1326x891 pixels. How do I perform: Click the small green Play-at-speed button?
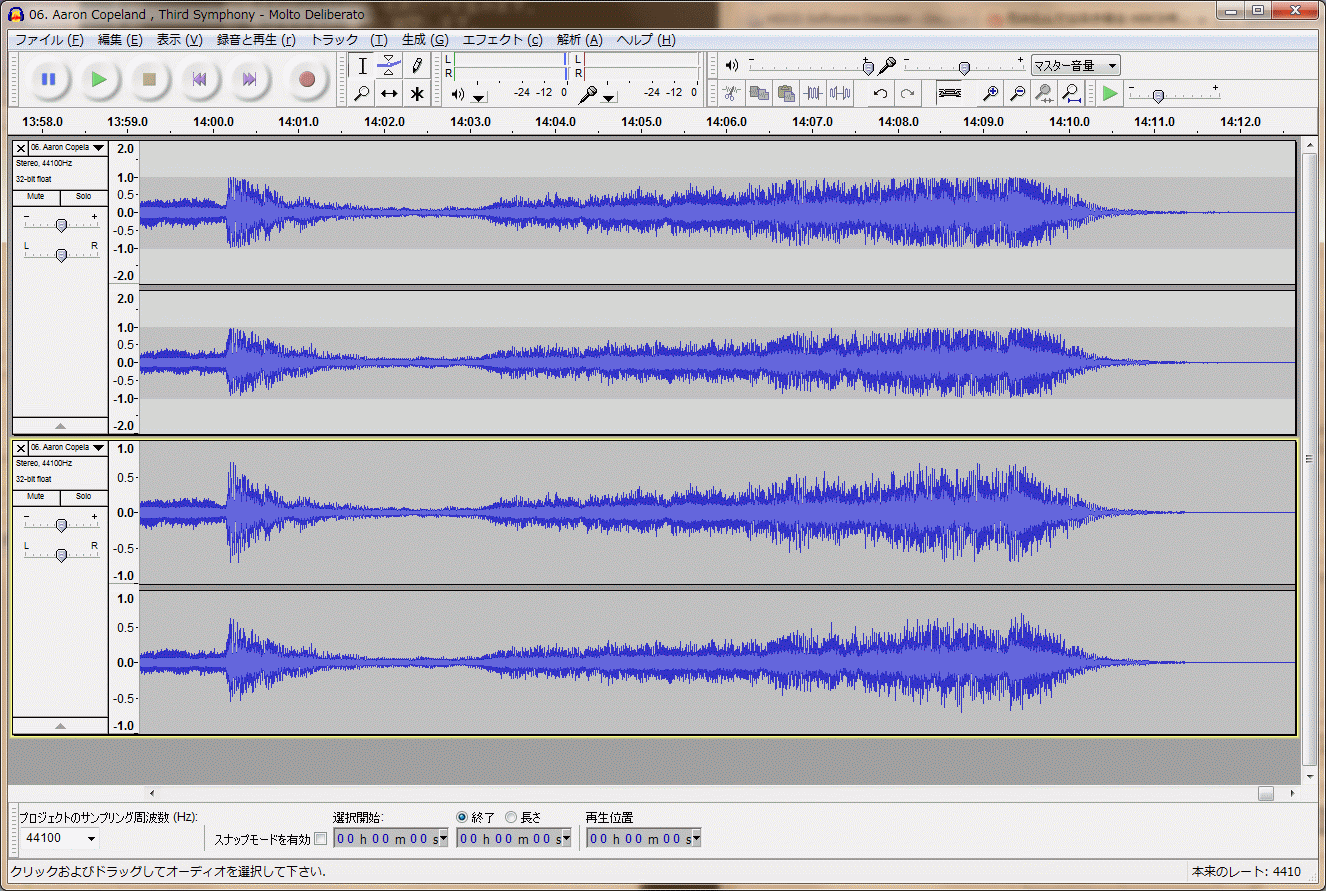[x=1110, y=93]
